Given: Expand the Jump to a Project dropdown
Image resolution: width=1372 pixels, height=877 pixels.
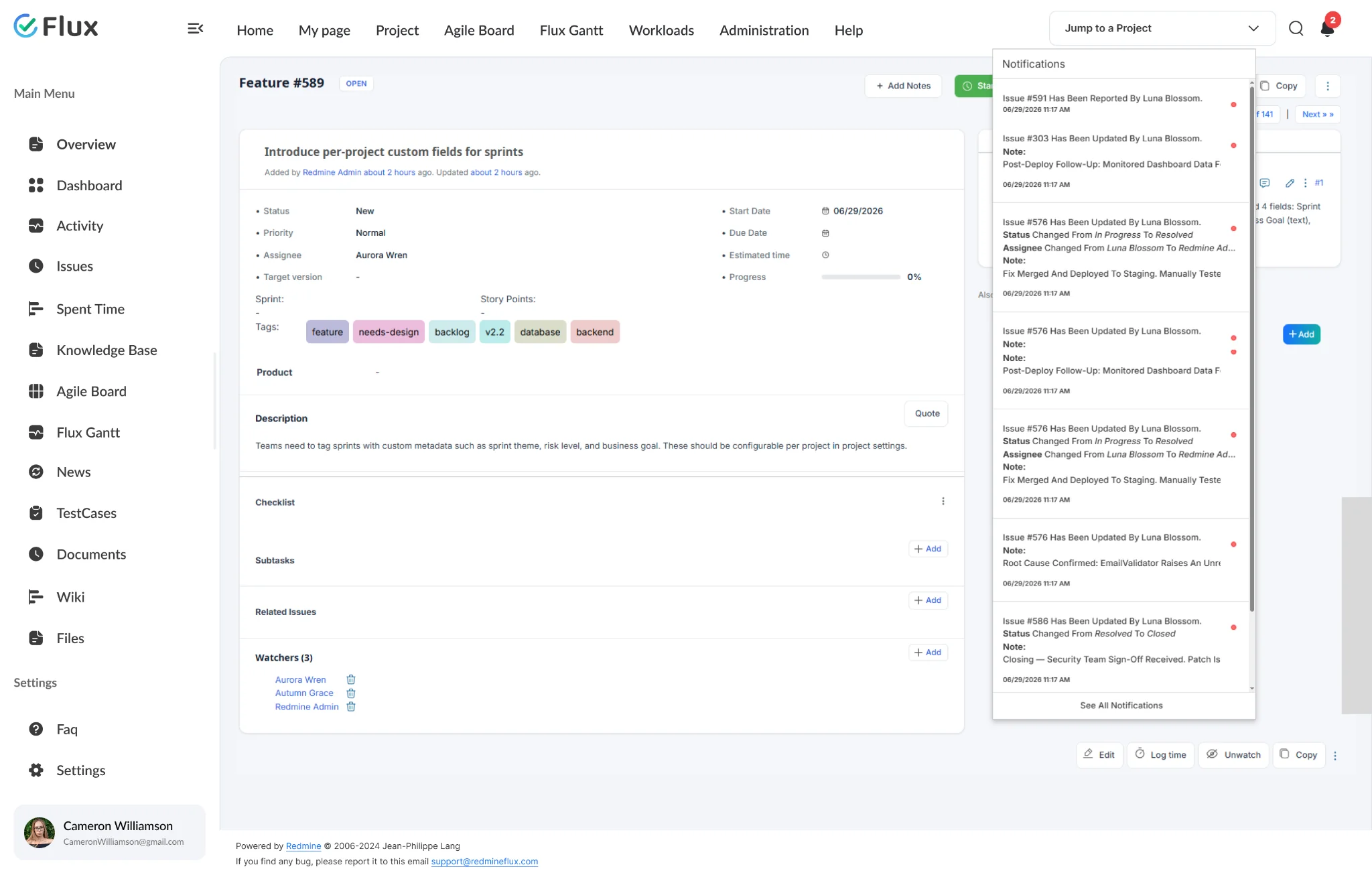Looking at the screenshot, I should tap(1162, 28).
